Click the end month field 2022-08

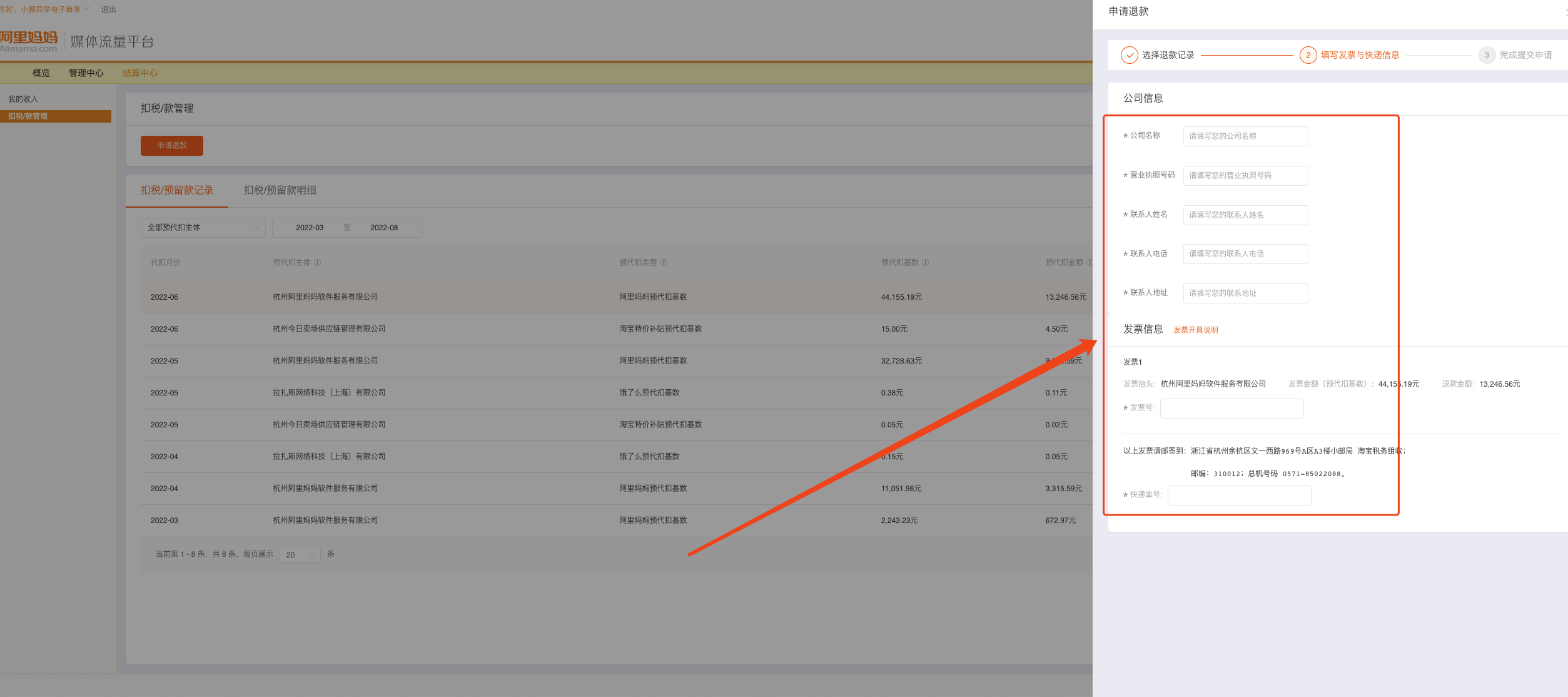[384, 228]
